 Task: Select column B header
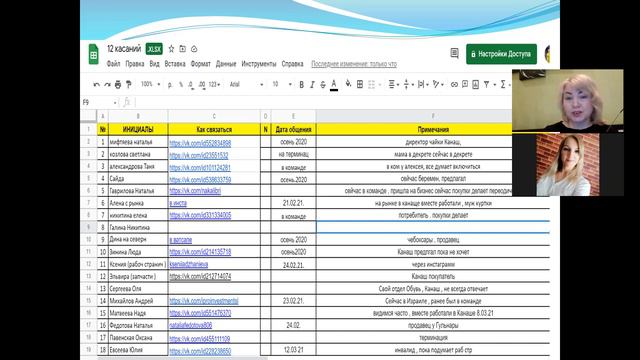pos(138,116)
